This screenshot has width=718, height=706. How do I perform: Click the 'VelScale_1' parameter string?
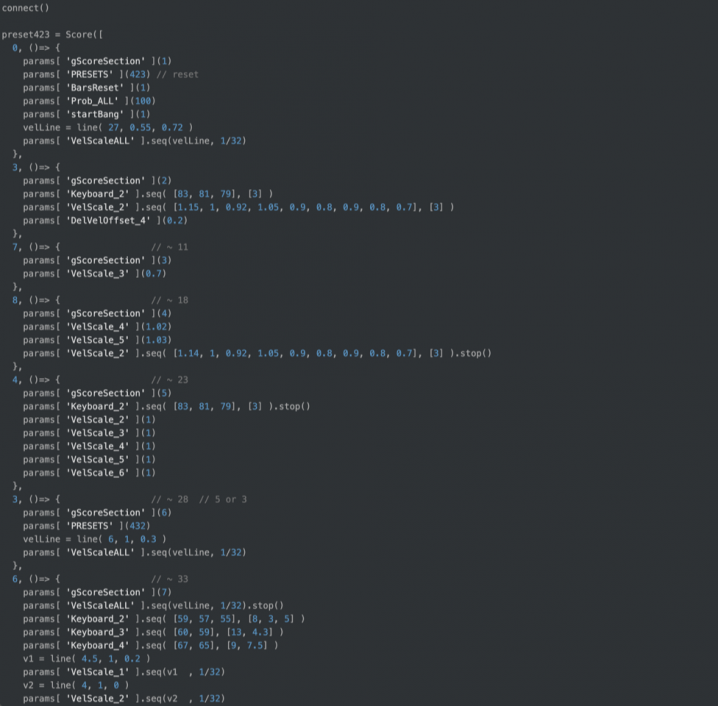click(x=96, y=671)
